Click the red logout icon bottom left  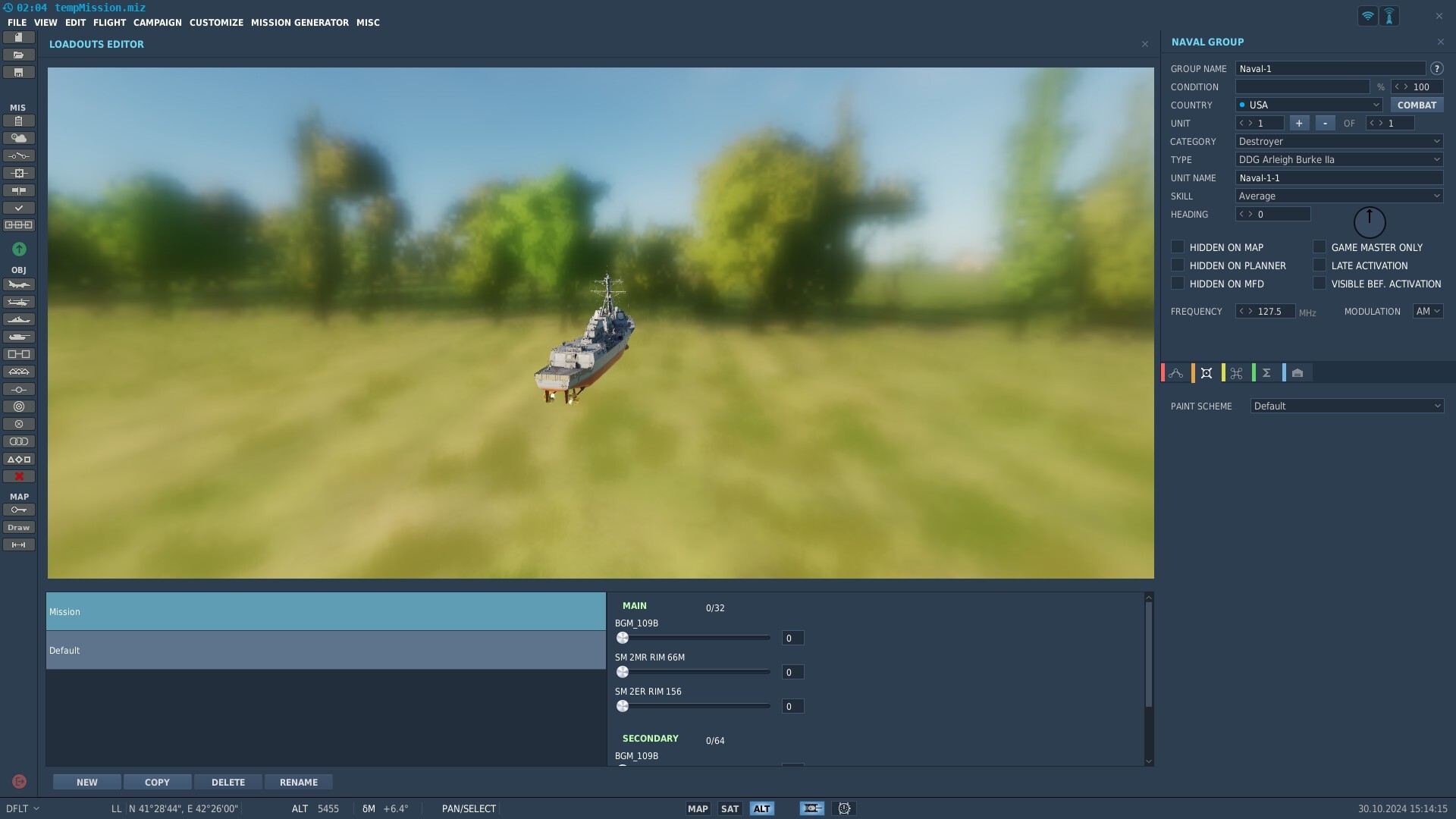click(x=20, y=781)
